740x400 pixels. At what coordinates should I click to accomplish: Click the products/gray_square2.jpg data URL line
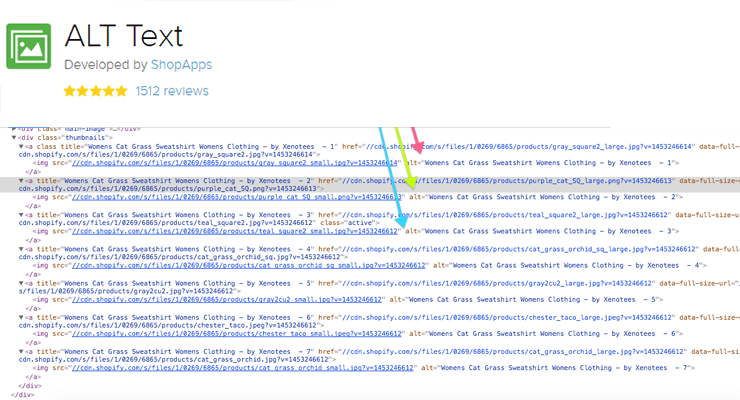click(169, 154)
